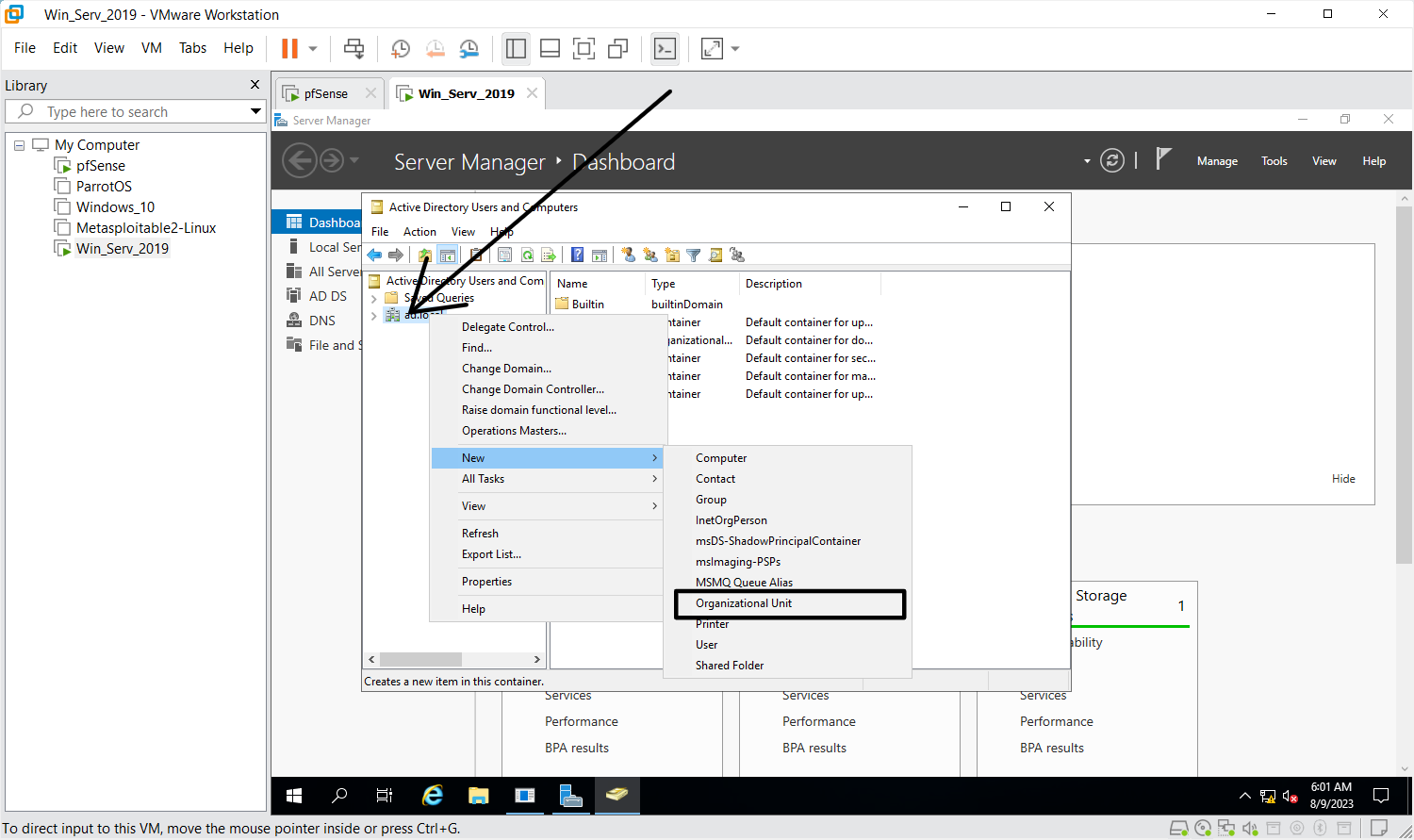
Task: Open the VMware console view icon
Action: (x=666, y=48)
